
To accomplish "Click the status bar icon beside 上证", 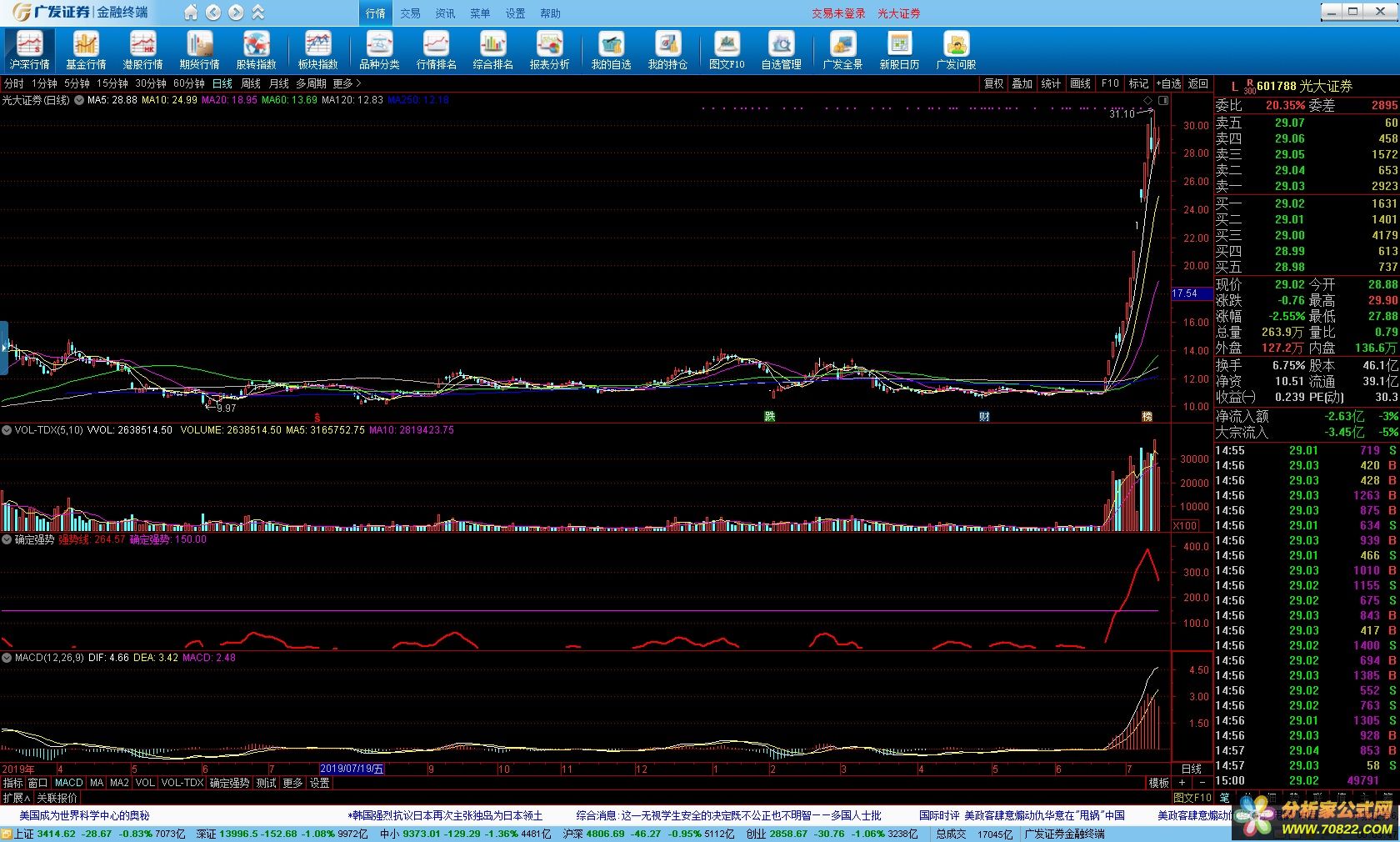I will (7, 834).
